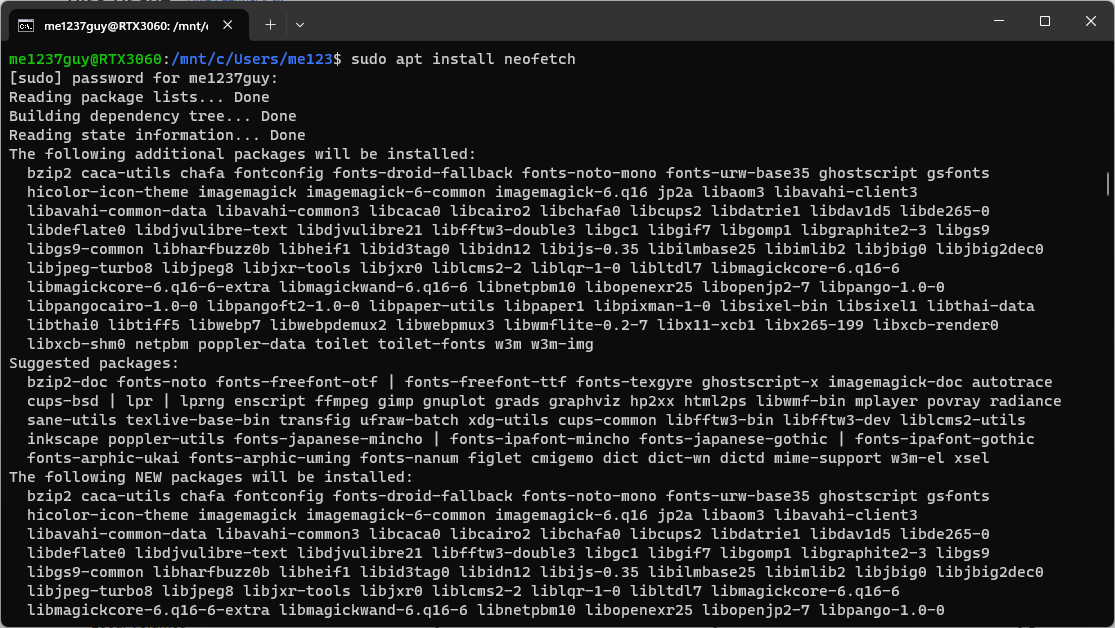Minimize the terminal window
The width and height of the screenshot is (1115, 628).
click(998, 21)
